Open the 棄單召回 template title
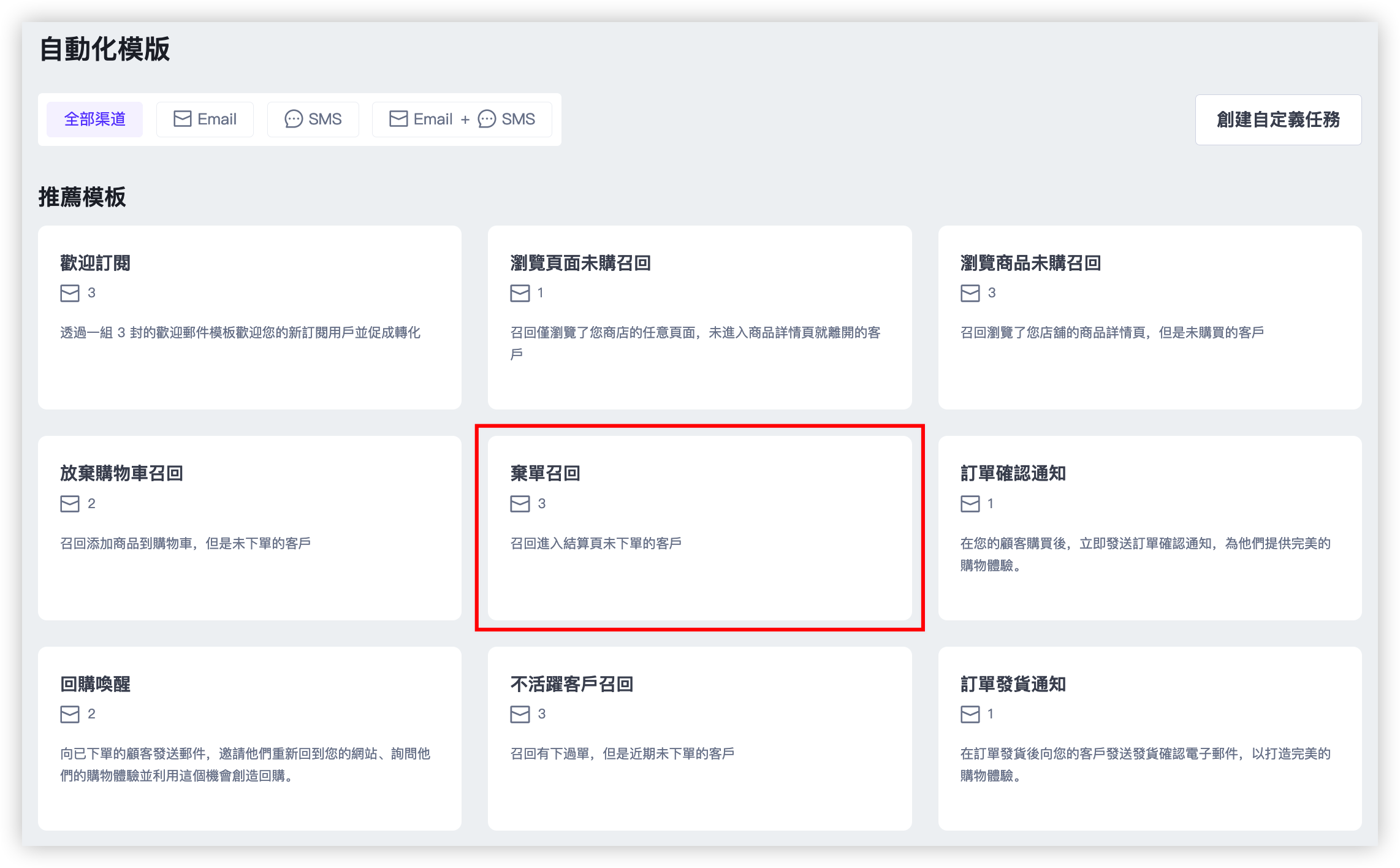 click(x=545, y=473)
